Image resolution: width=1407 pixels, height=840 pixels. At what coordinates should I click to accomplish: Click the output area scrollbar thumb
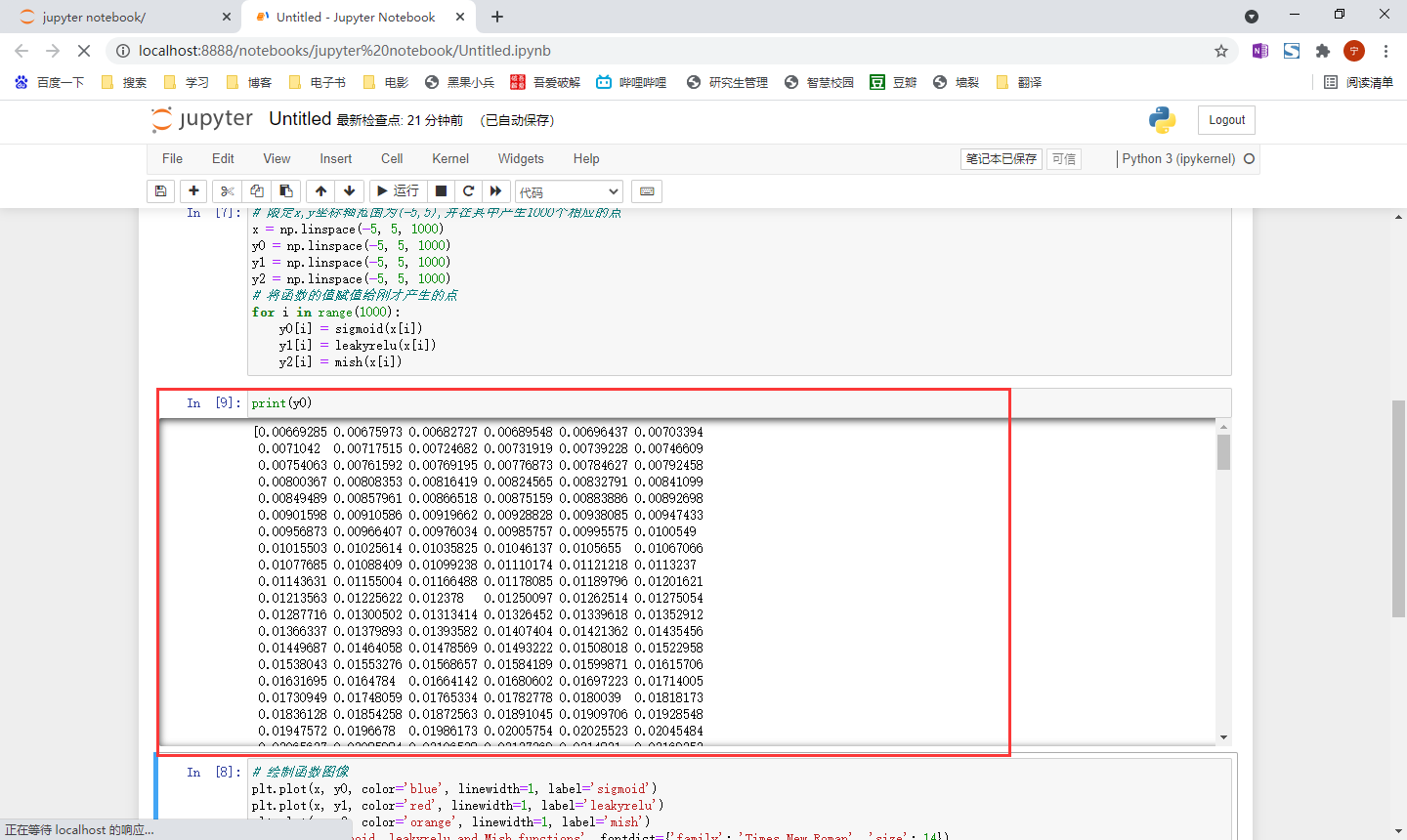tap(1223, 452)
